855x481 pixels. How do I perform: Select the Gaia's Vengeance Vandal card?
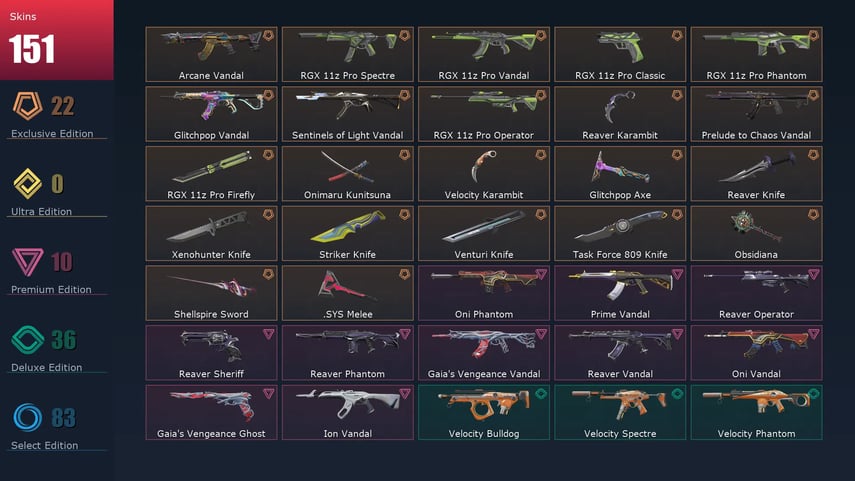click(484, 353)
